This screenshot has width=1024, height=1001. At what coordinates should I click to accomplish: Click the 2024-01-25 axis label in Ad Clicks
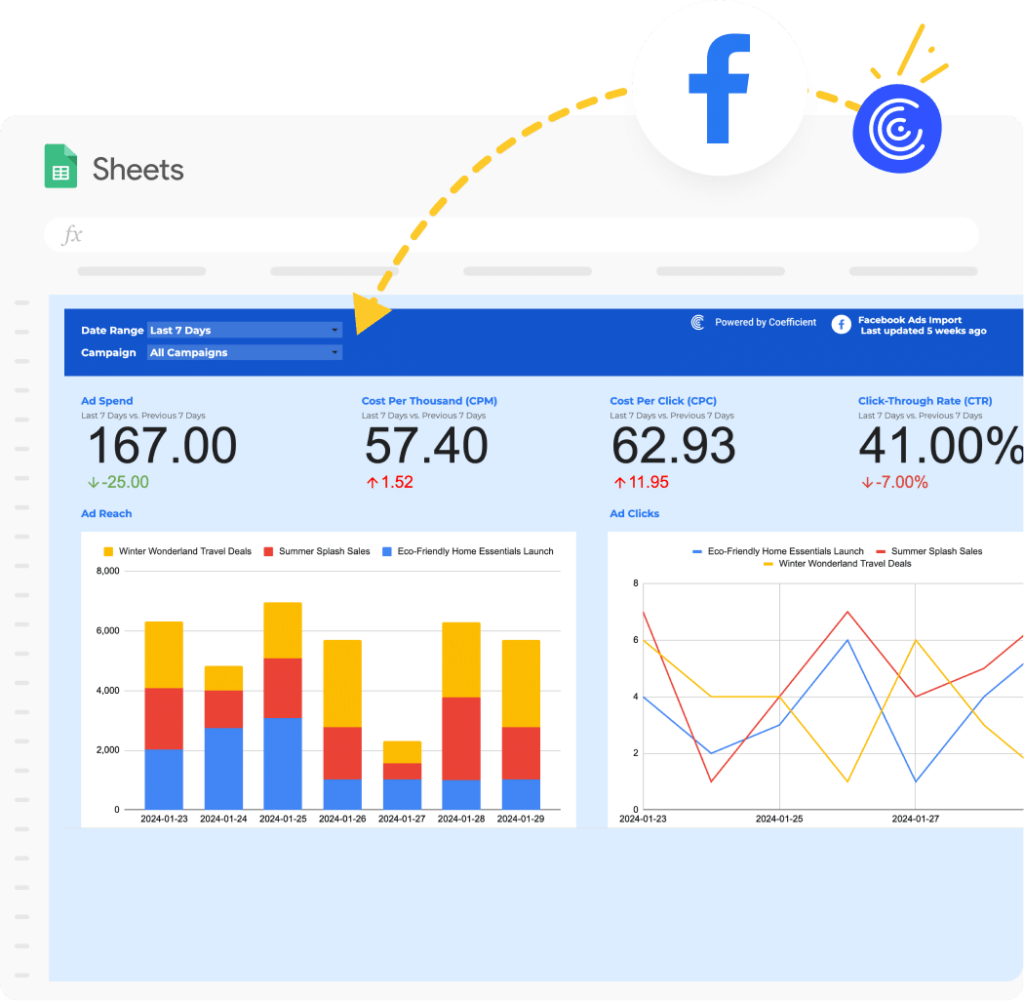pos(779,819)
